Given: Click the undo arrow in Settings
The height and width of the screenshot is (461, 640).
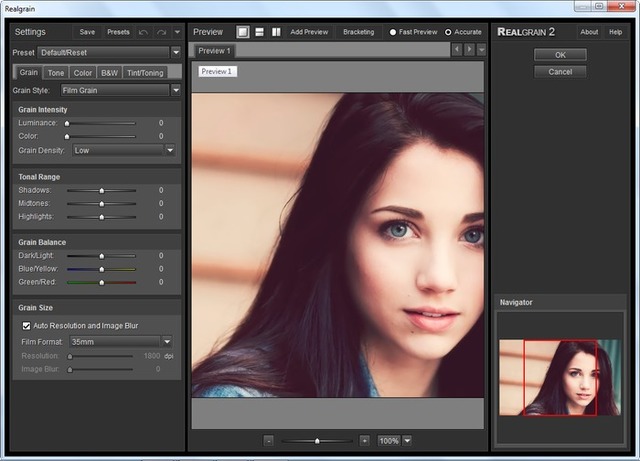Looking at the screenshot, I should (x=144, y=32).
